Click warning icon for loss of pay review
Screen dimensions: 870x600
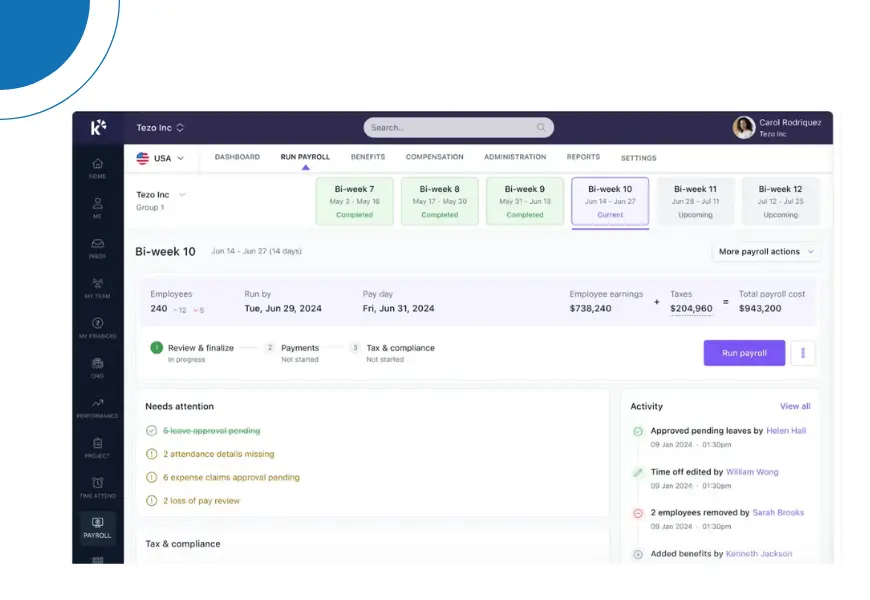click(151, 501)
